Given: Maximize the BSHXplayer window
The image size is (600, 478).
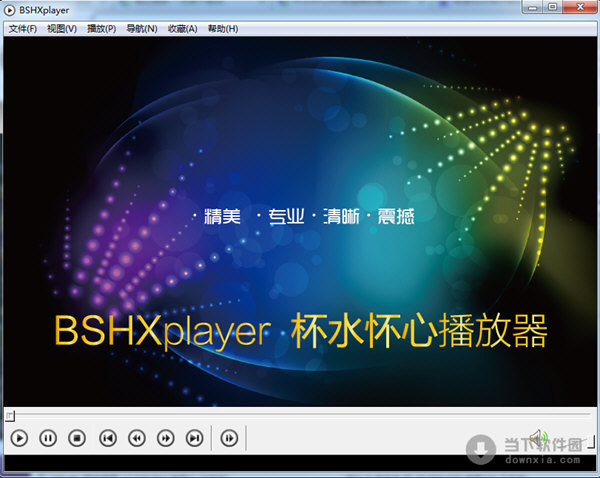Looking at the screenshot, I should [x=553, y=7].
